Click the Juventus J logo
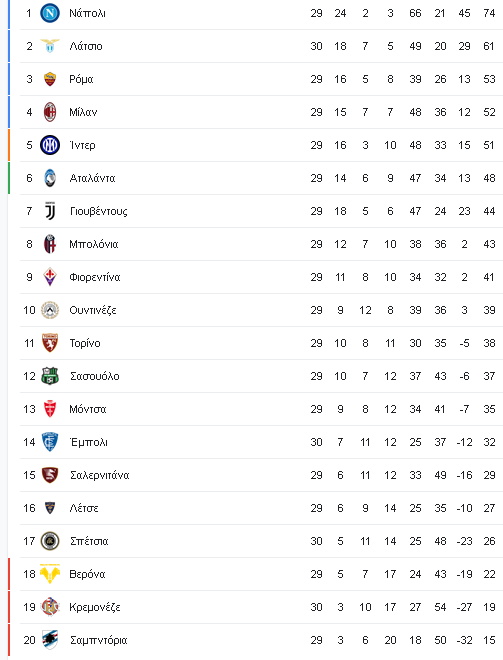 (x=50, y=211)
